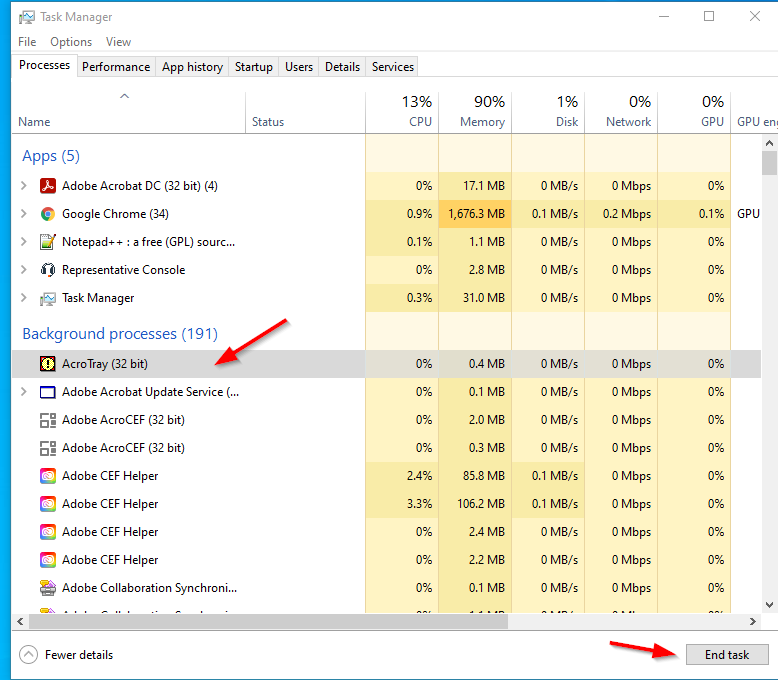Click the Notepad++ process icon
The width and height of the screenshot is (778, 680).
(47, 242)
